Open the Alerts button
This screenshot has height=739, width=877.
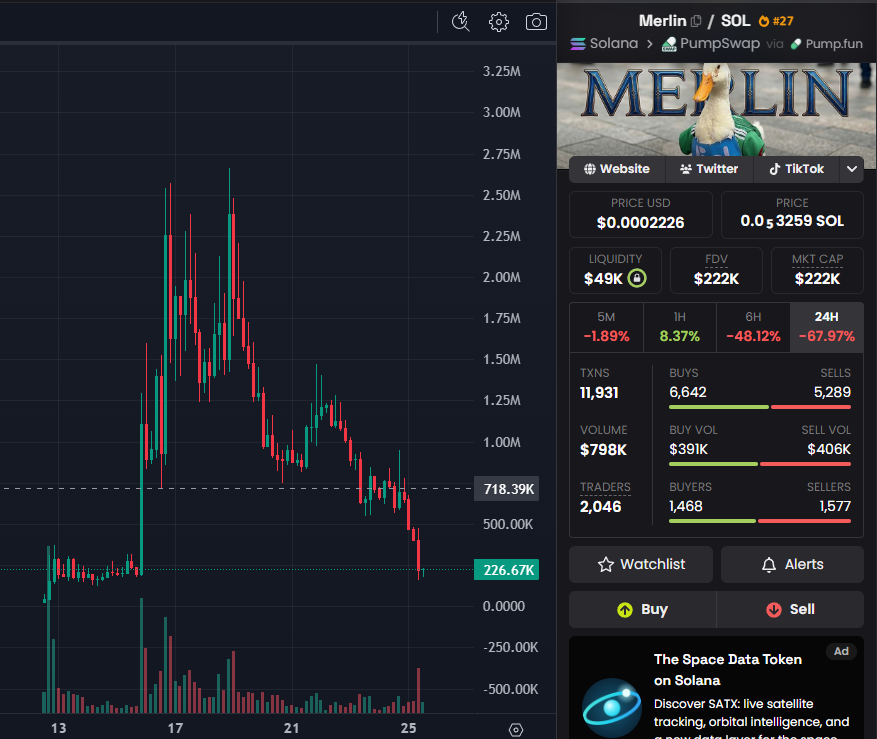click(792, 564)
